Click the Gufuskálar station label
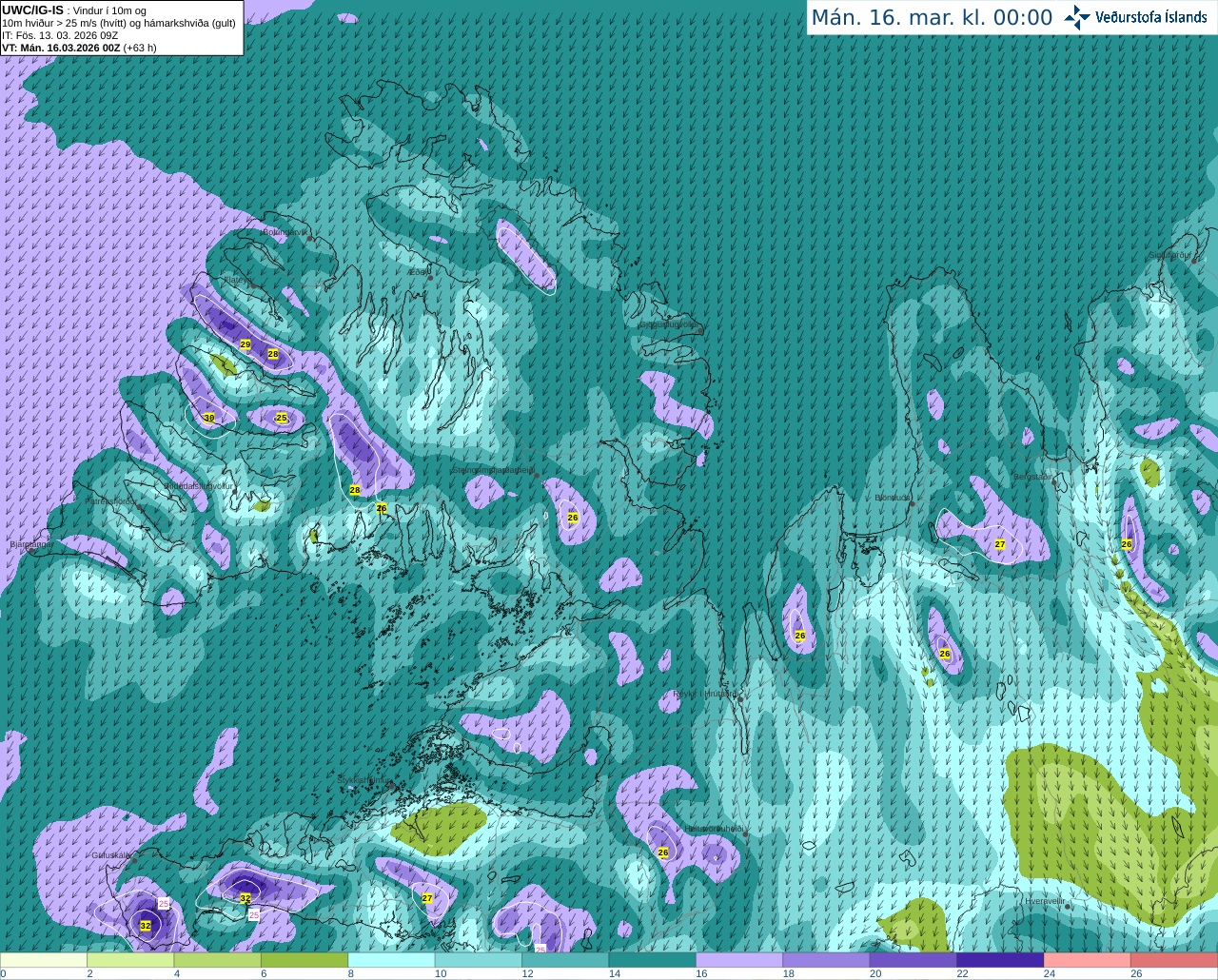Viewport: 1218px width, 980px height. point(111,854)
